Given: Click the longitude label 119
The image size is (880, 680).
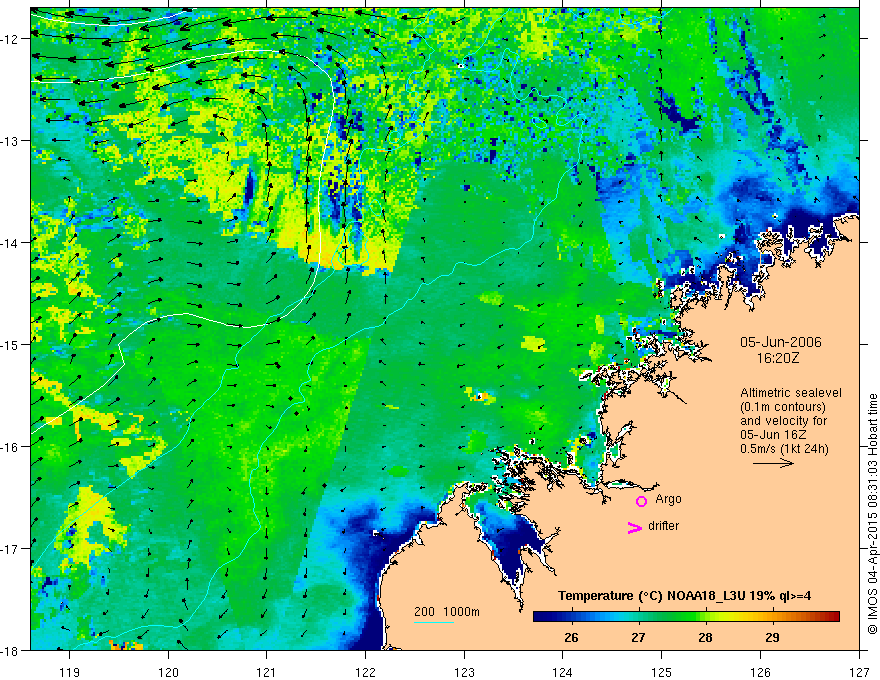Looking at the screenshot, I should tap(70, 672).
